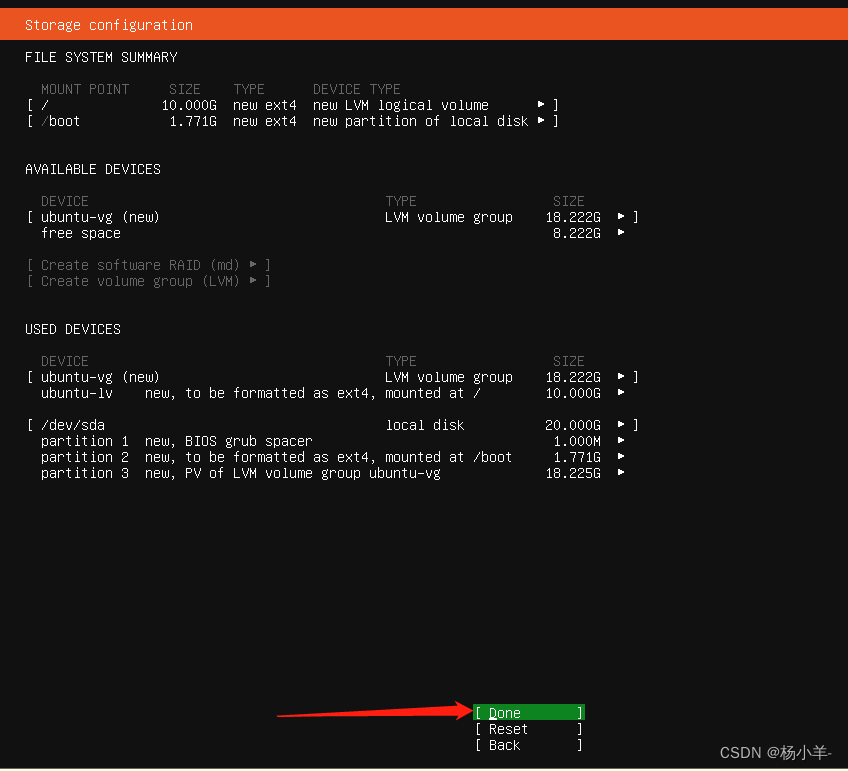
Task: Expand arrow of partition 3 18.225G
Action: pyautogui.click(x=621, y=473)
